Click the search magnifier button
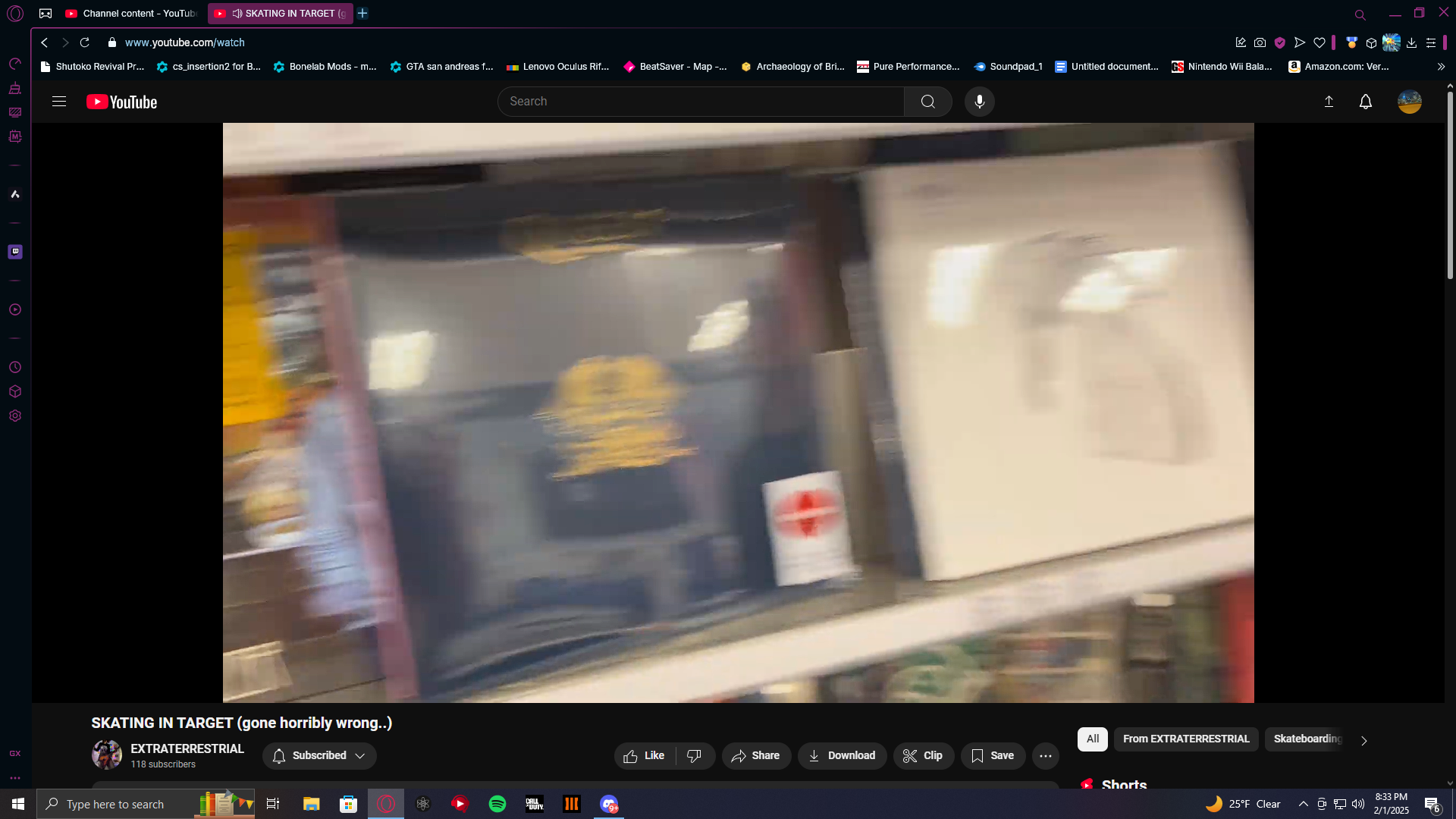The image size is (1456, 819). tap(927, 102)
